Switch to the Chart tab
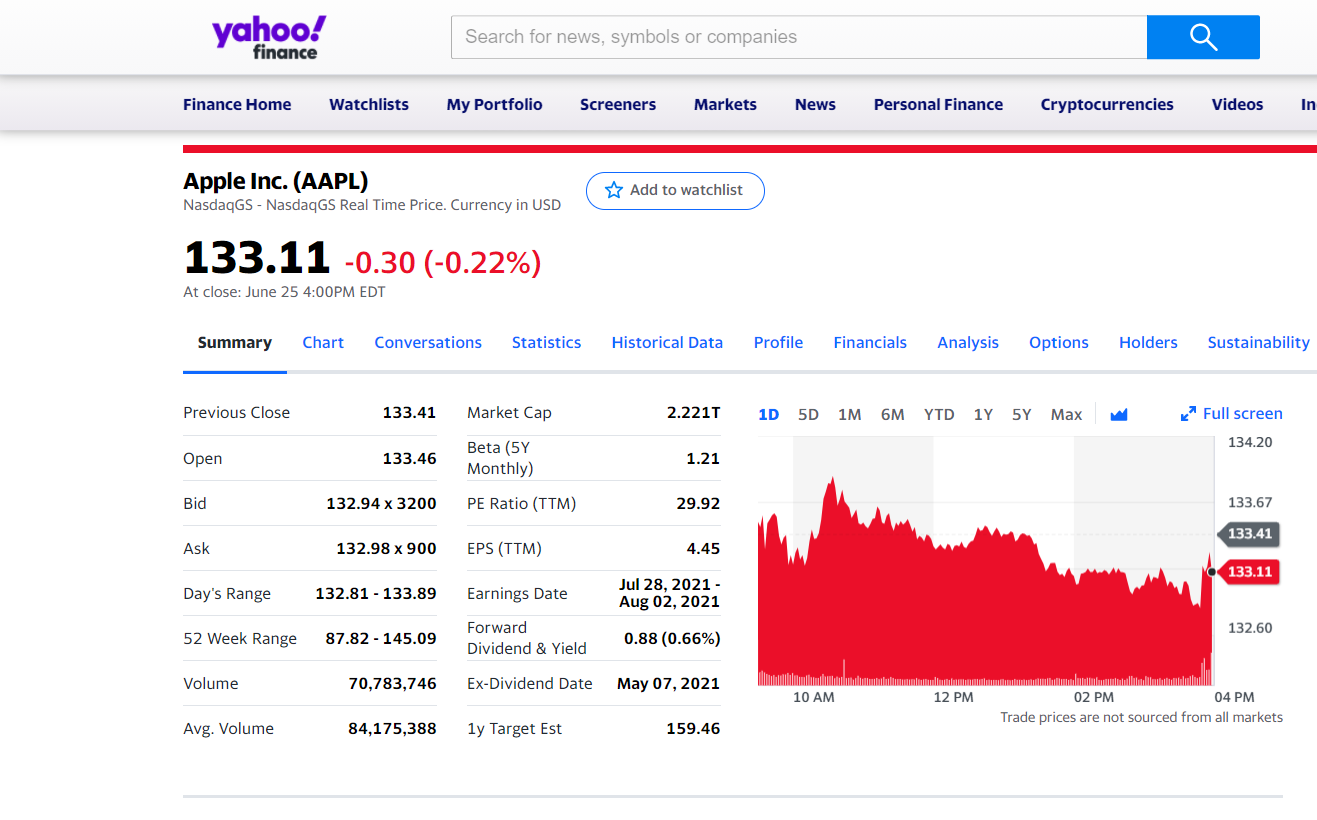Viewport: 1317px width, 820px height. pyautogui.click(x=323, y=342)
